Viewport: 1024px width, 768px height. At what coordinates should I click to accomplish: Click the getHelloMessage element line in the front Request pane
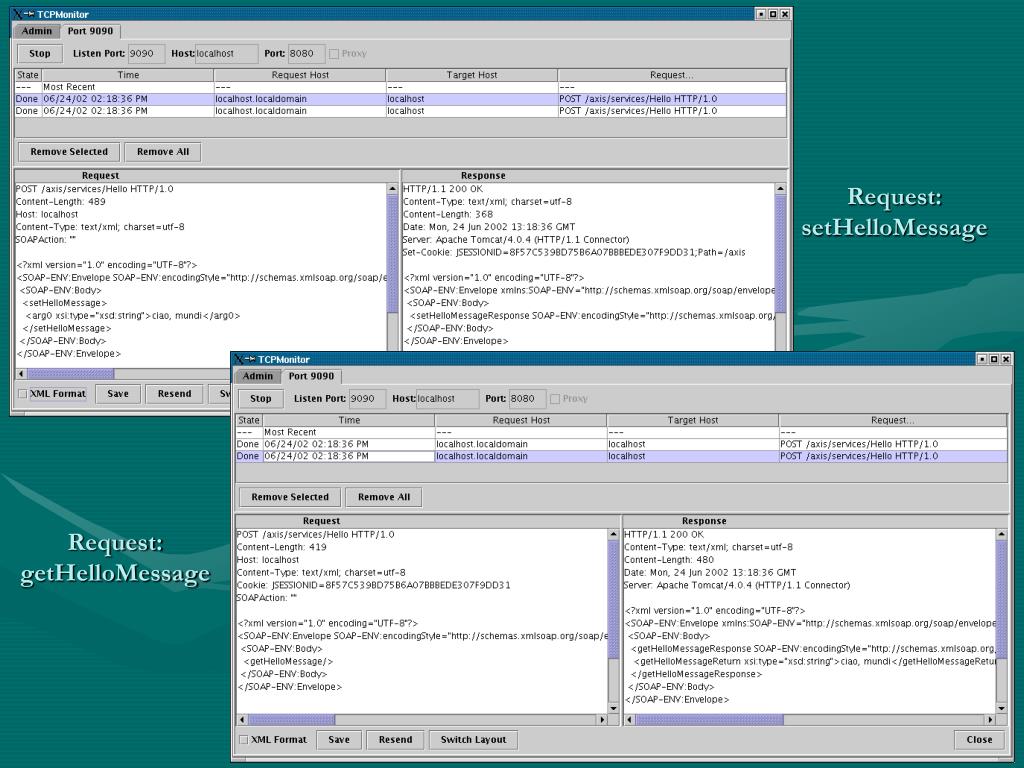pyautogui.click(x=288, y=662)
